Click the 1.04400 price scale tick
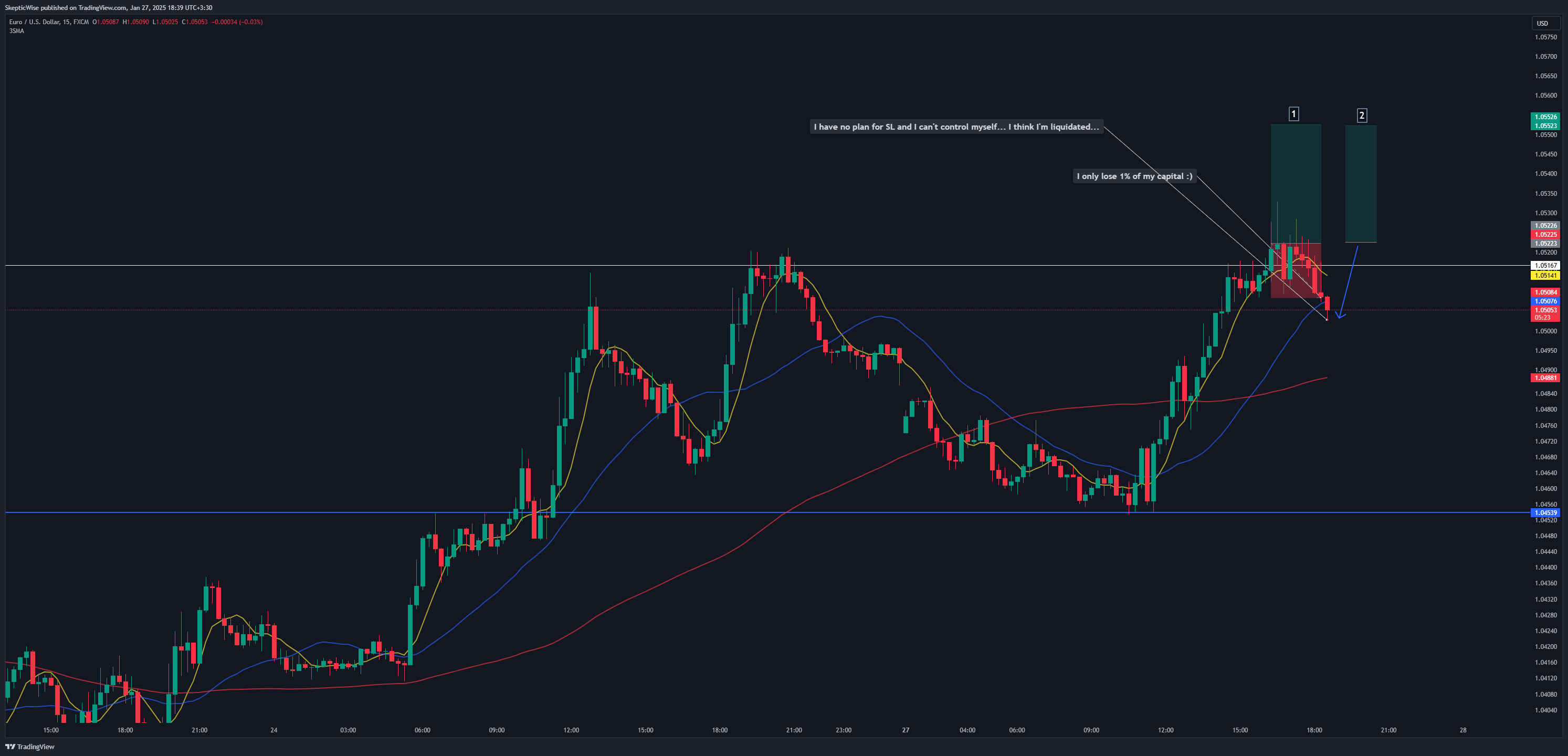The height and width of the screenshot is (756, 1568). (x=1546, y=568)
